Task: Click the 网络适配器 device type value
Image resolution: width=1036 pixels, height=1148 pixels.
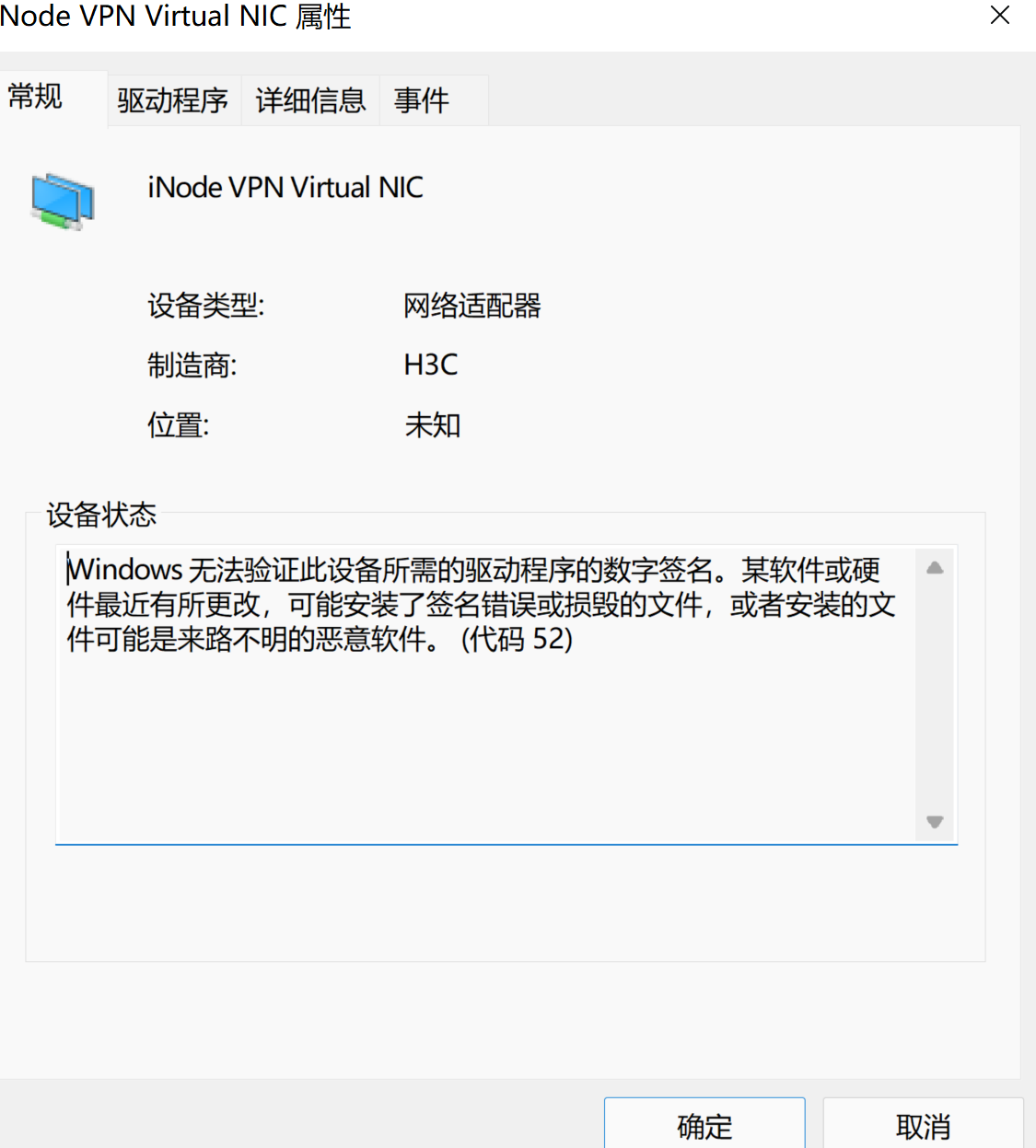Action: click(472, 306)
